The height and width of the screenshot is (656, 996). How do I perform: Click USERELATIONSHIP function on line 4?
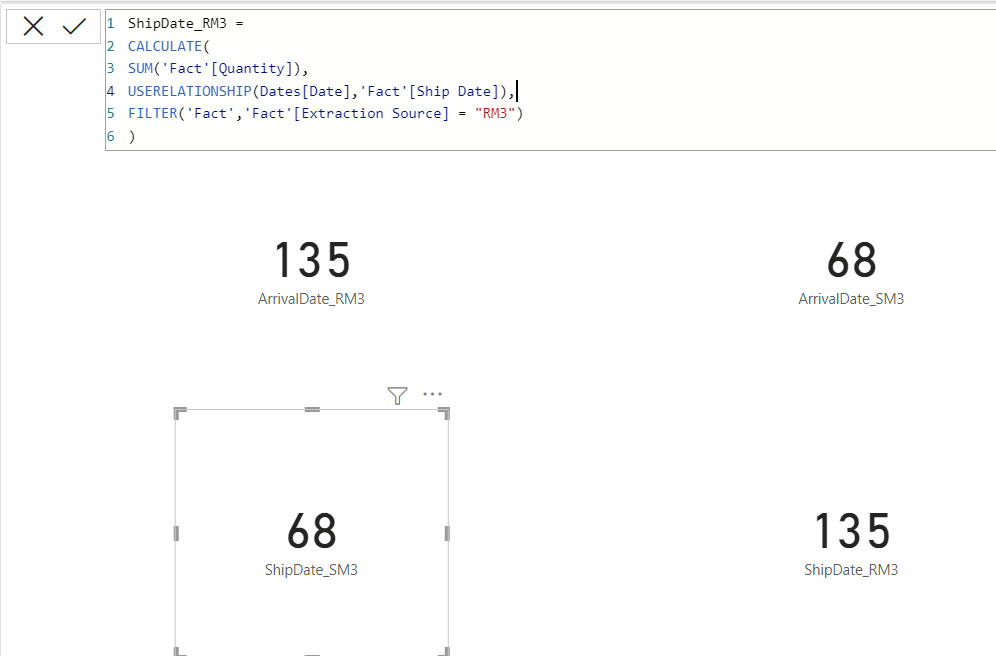[189, 91]
